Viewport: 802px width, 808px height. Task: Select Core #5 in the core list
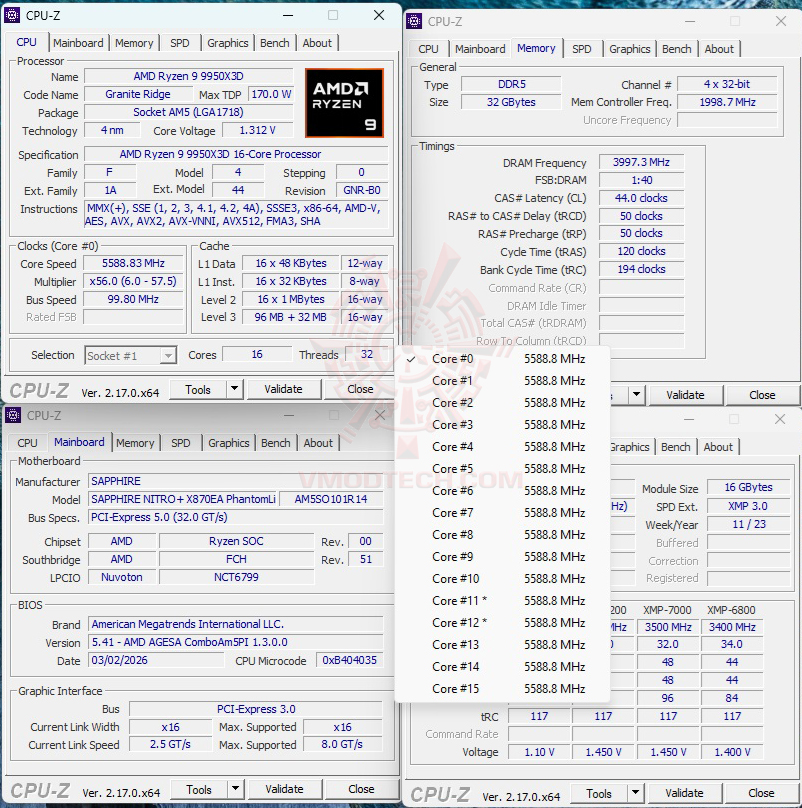[x=503, y=469]
